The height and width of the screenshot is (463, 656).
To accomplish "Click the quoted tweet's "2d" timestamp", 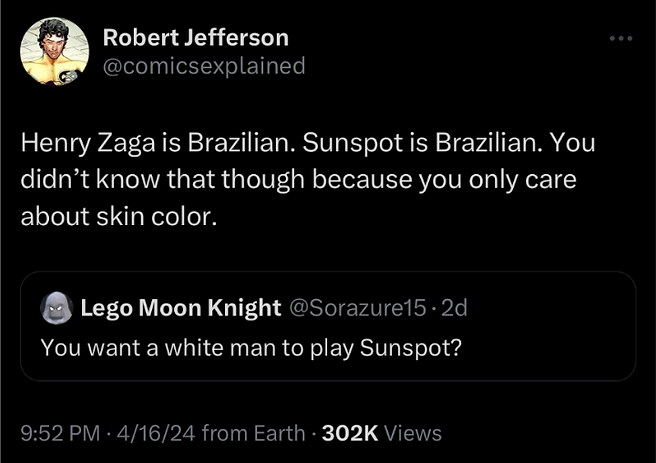I will click(454, 309).
